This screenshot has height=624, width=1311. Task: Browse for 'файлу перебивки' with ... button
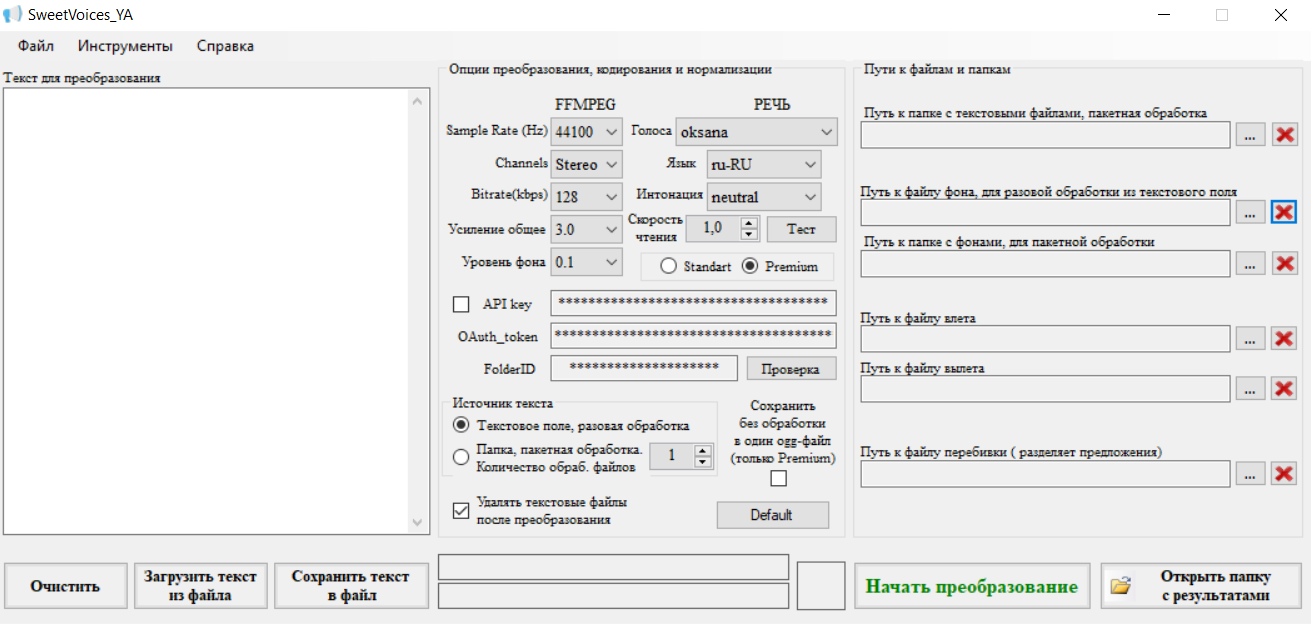1250,474
